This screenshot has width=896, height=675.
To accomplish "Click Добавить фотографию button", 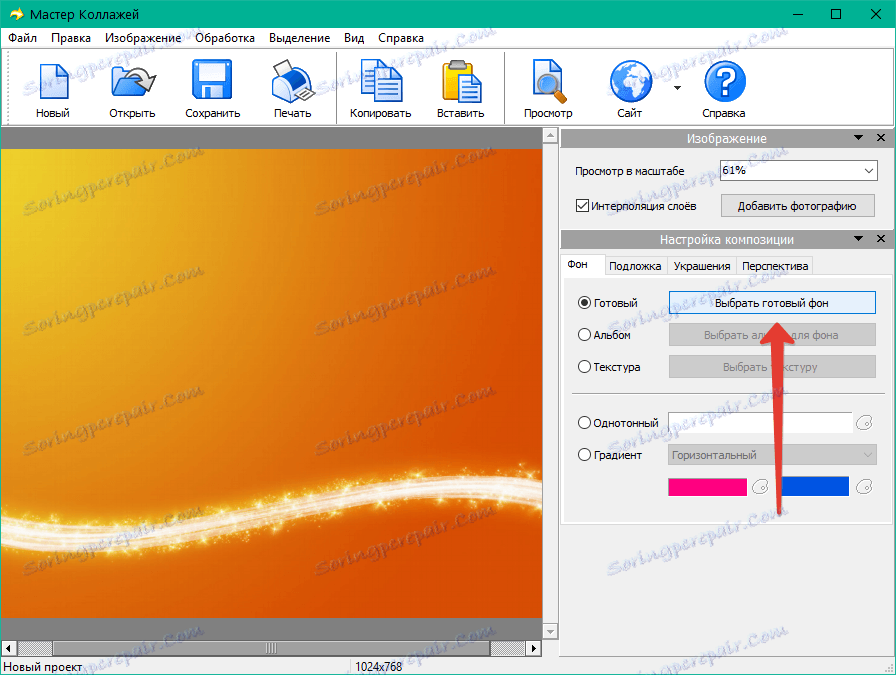I will click(x=797, y=206).
